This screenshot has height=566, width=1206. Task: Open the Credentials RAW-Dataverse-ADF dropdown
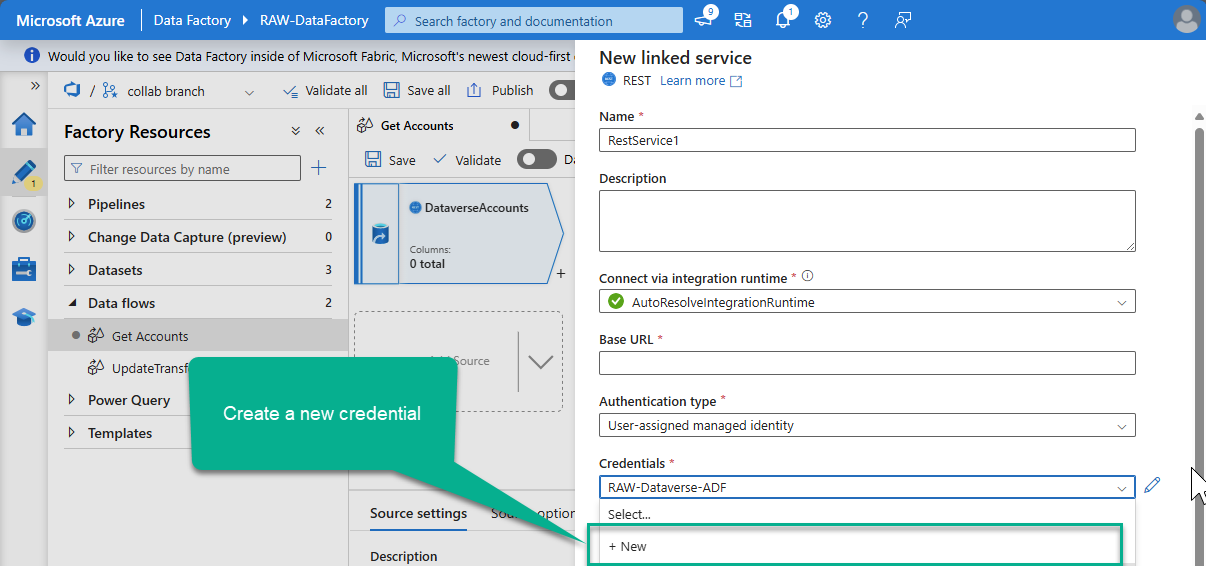pyautogui.click(x=867, y=487)
